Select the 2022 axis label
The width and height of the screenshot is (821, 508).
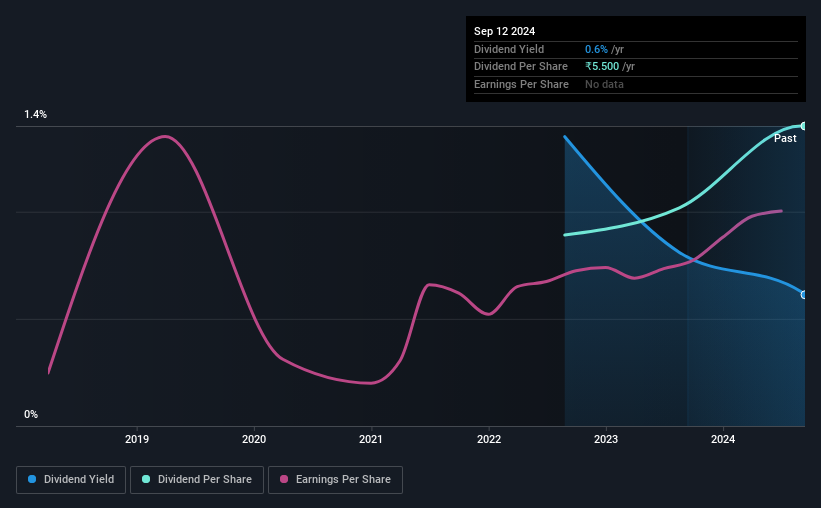[489, 439]
